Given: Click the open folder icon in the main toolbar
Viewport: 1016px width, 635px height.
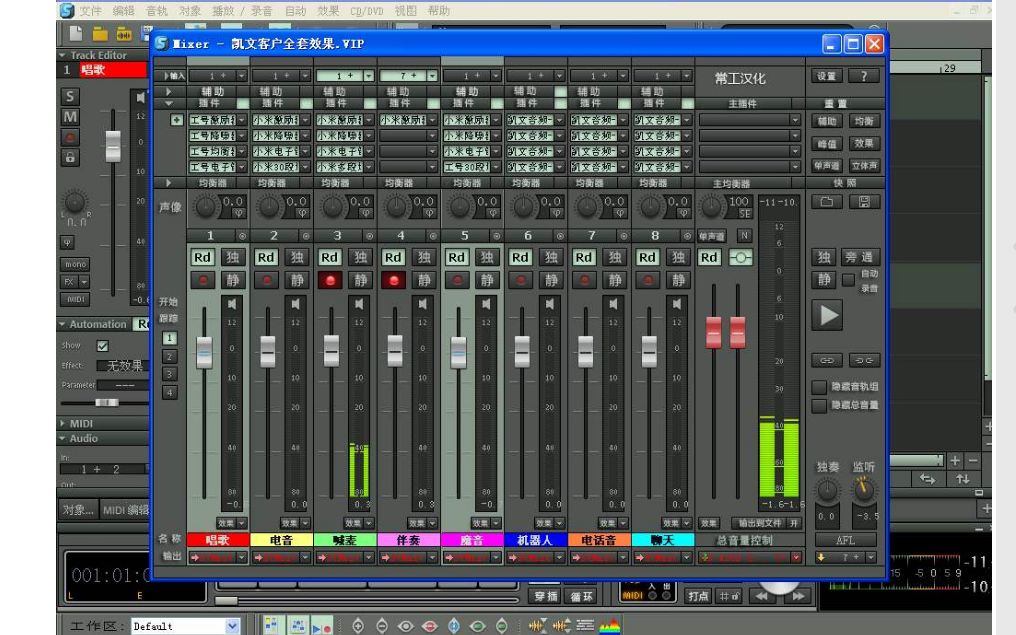Looking at the screenshot, I should 100,34.
